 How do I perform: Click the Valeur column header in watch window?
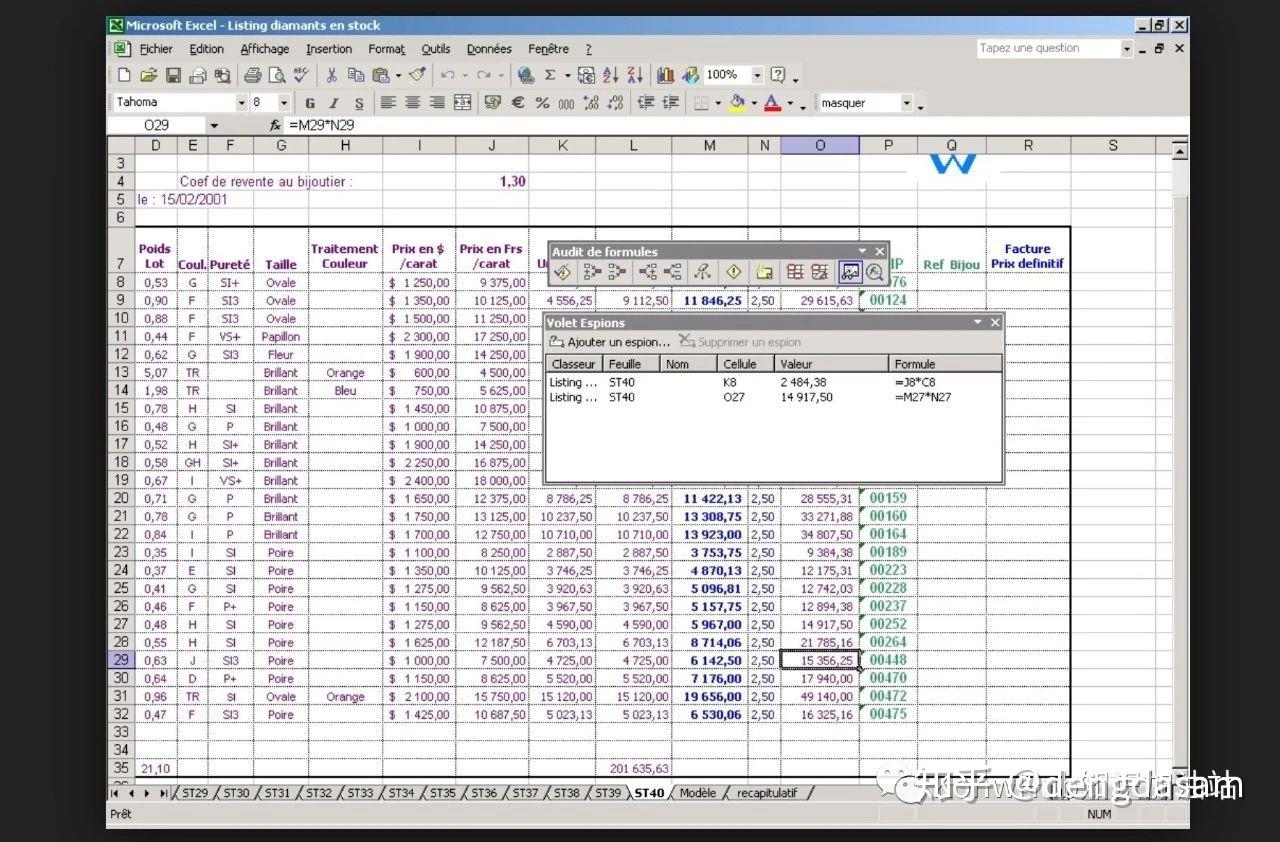coord(832,364)
